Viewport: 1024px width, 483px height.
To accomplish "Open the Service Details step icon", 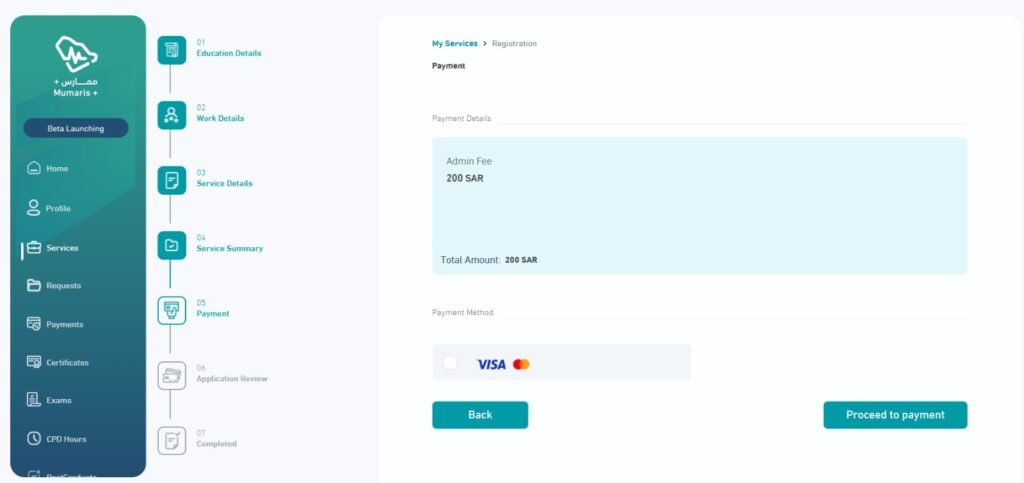I will click(x=172, y=180).
